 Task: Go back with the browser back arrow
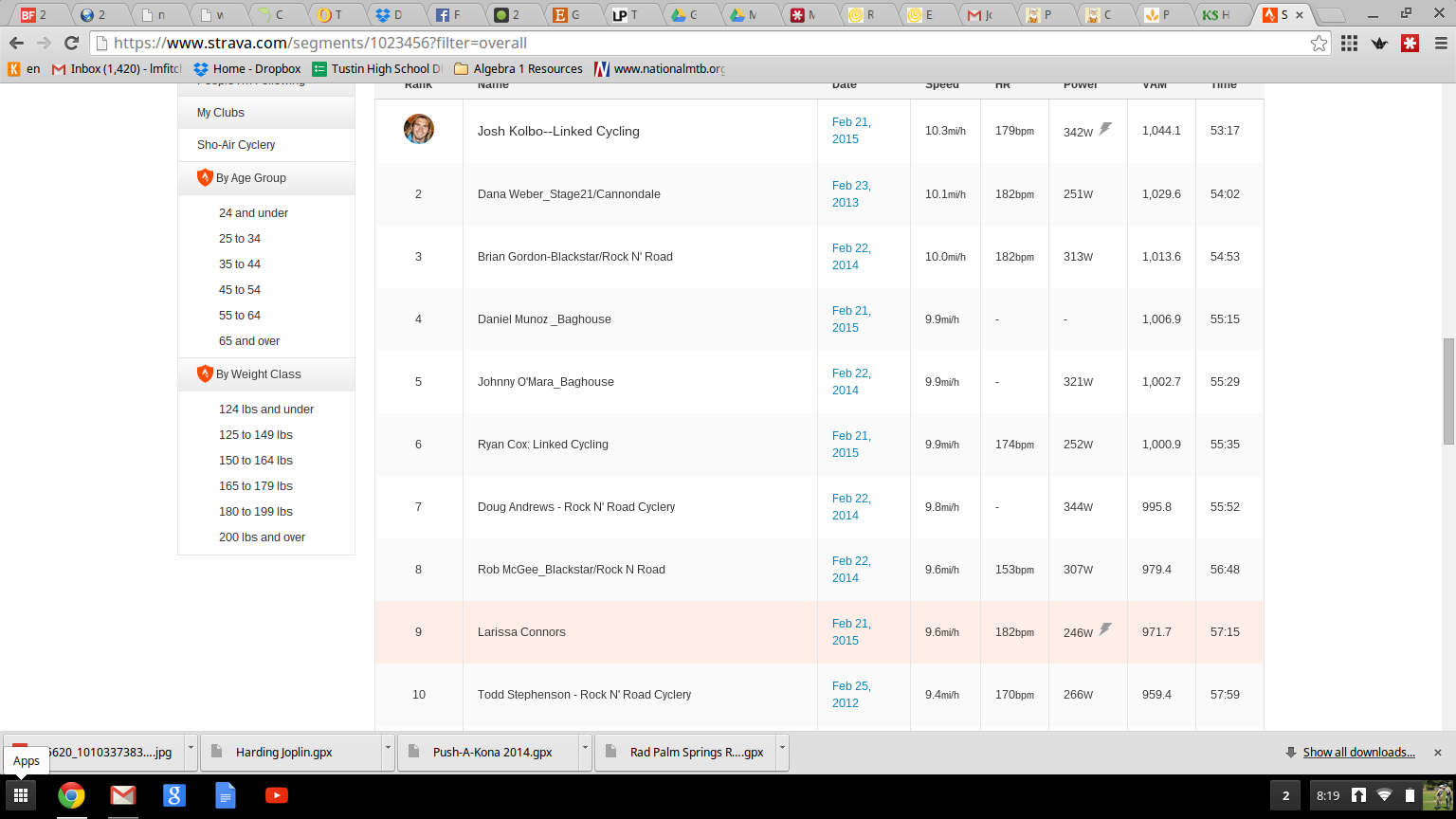coord(16,43)
